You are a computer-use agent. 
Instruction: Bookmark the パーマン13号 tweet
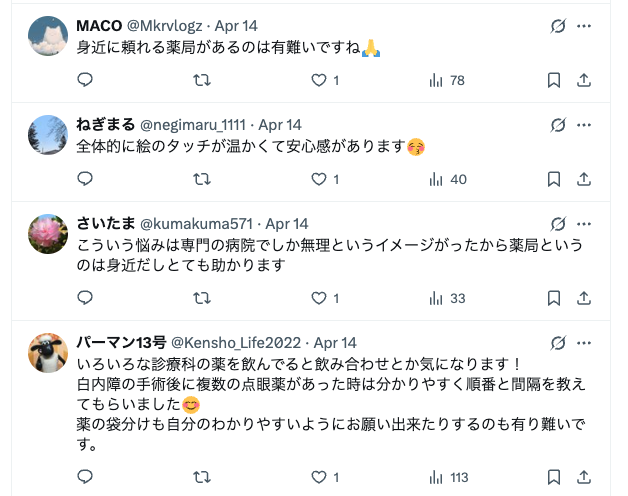[554, 477]
